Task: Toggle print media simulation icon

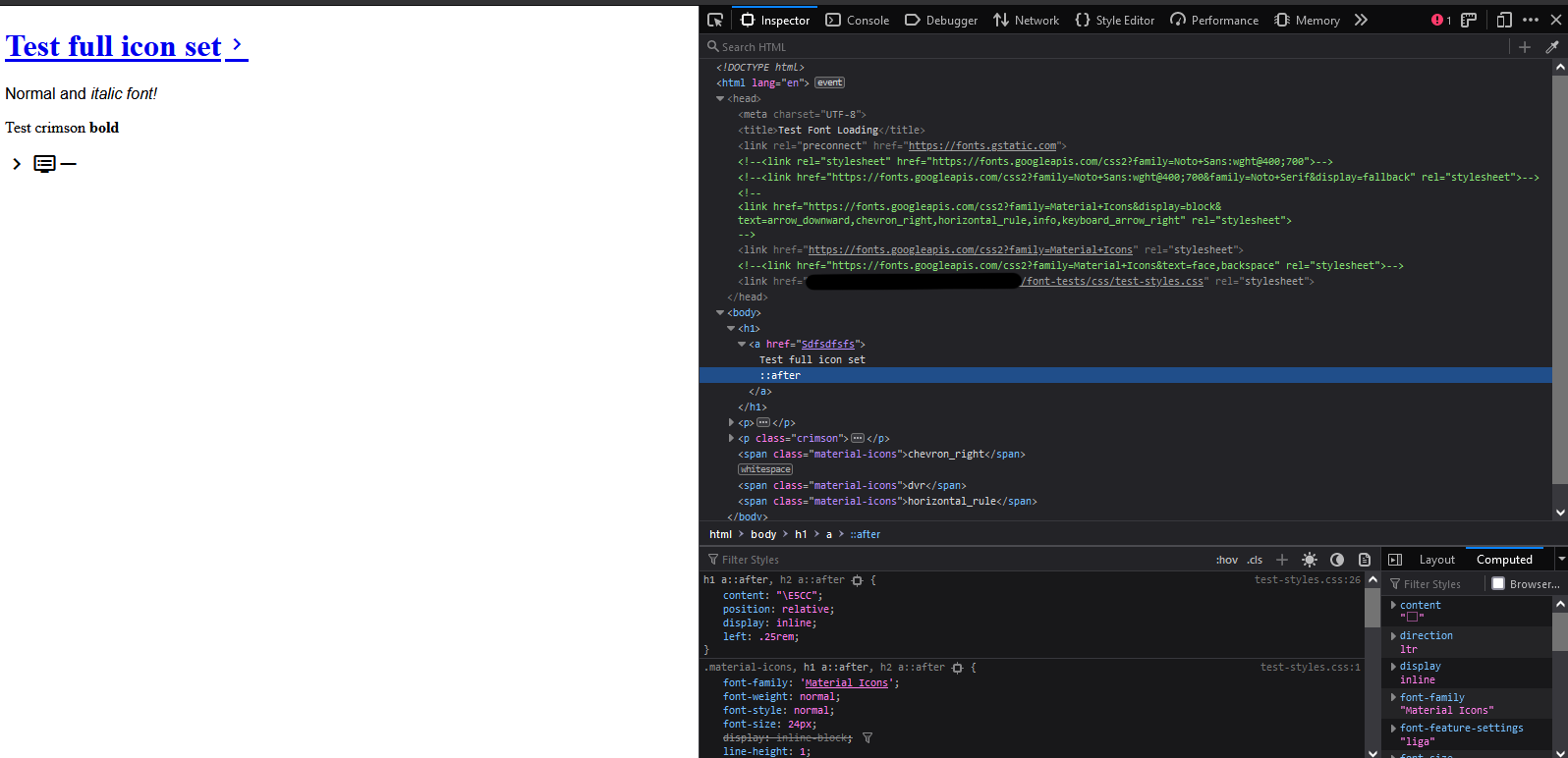Action: 1365,560
